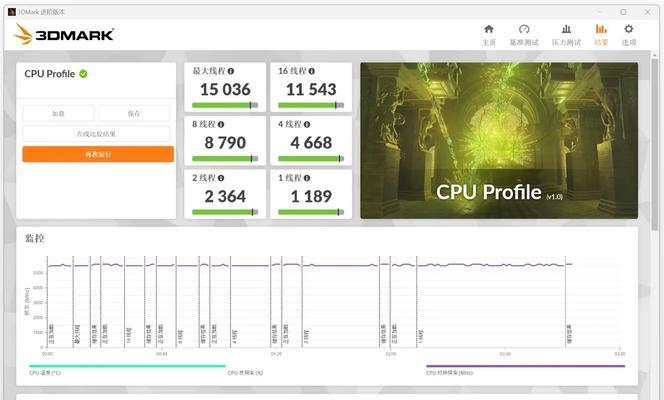This screenshot has width=664, height=400.
Task: Click the orange Run again button
Action: (x=98, y=154)
